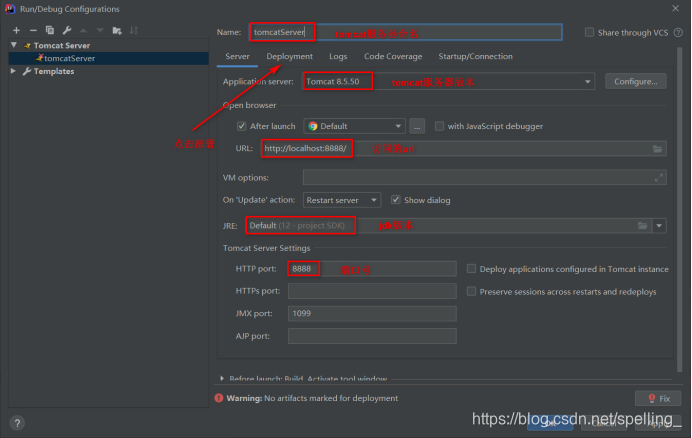Open the Logs tab

[x=338, y=57]
